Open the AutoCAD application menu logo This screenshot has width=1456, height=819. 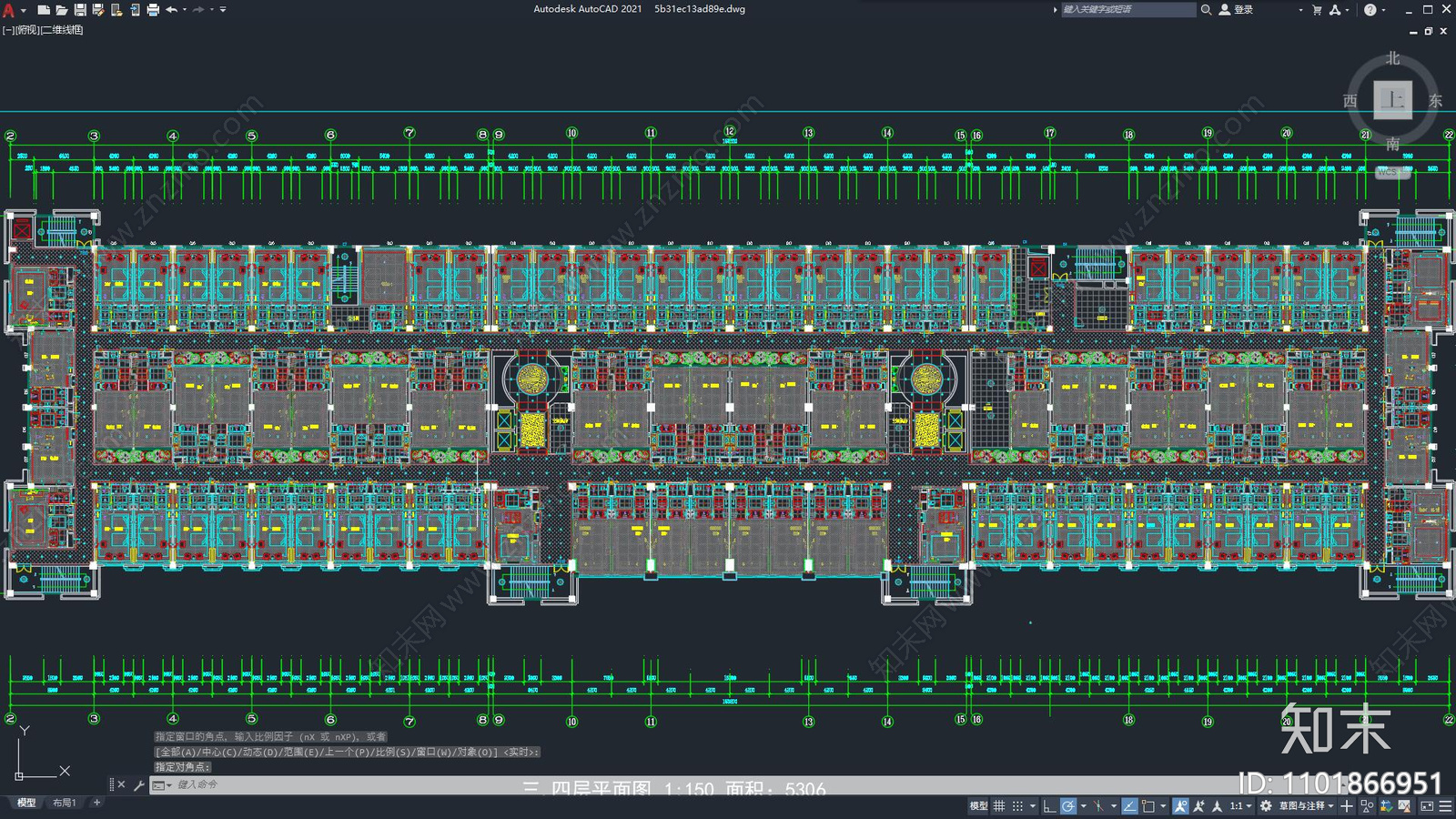pyautogui.click(x=9, y=10)
